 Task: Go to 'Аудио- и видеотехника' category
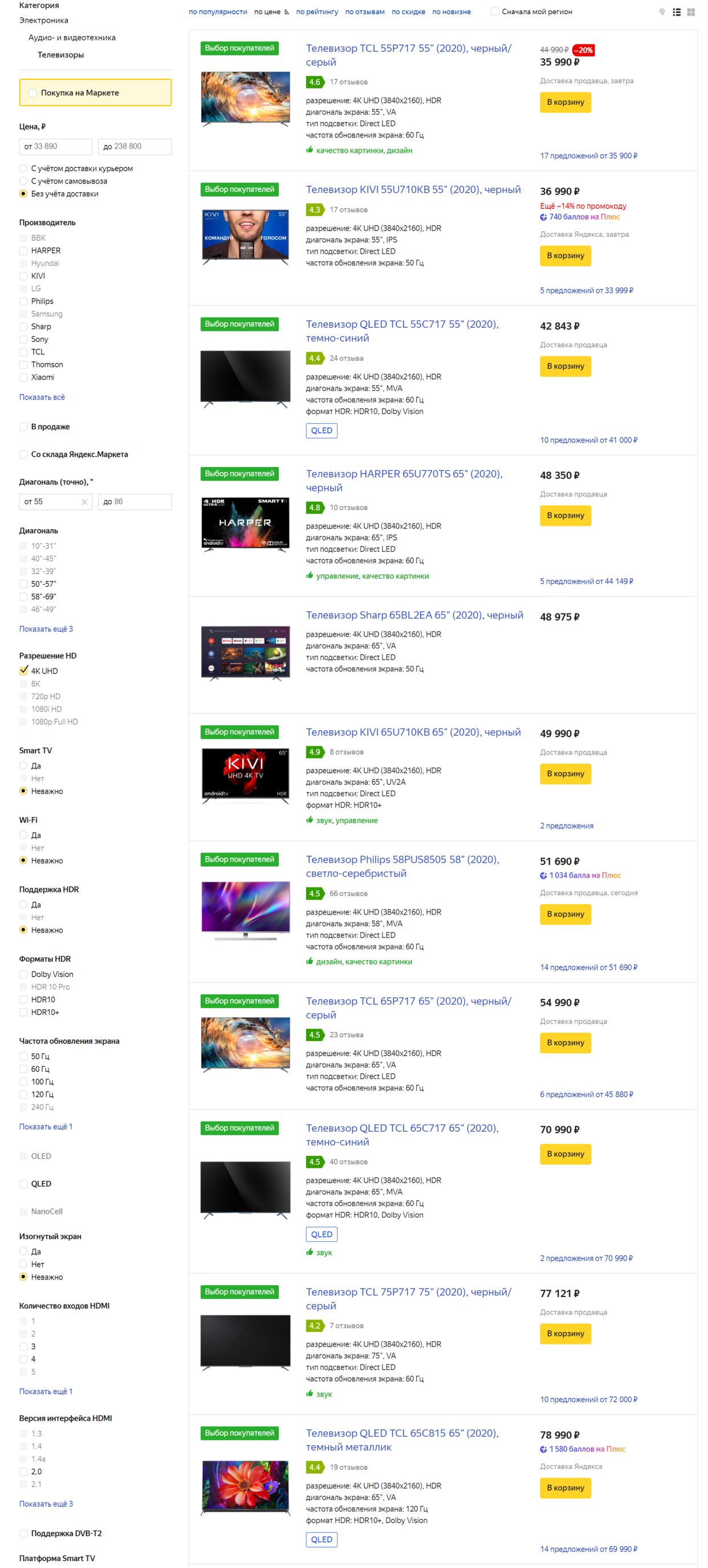click(x=72, y=38)
